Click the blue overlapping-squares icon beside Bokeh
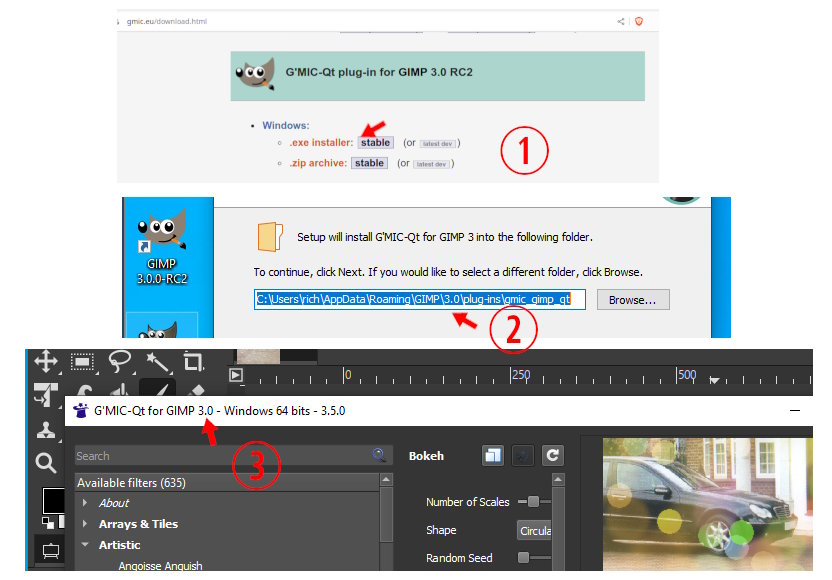Screen dimensions: 832x580 coord(493,455)
